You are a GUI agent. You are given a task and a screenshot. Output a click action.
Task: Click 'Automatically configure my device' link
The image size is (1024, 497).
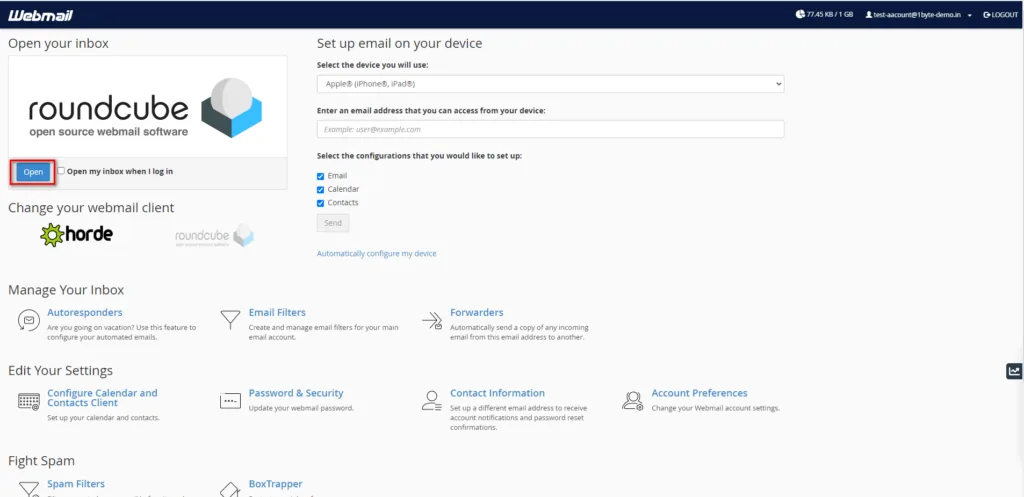377,253
